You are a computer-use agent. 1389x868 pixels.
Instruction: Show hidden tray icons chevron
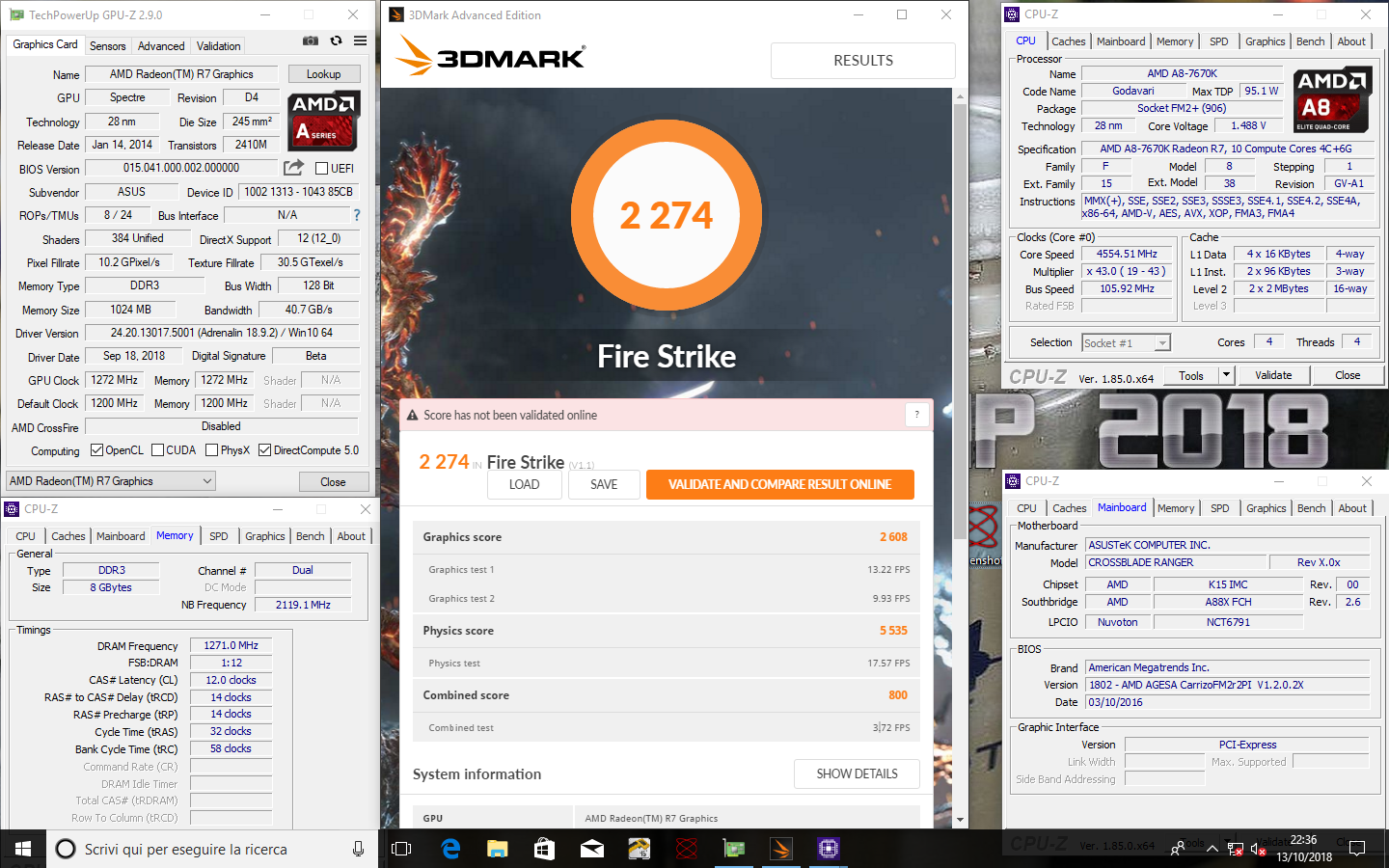pos(1212,849)
